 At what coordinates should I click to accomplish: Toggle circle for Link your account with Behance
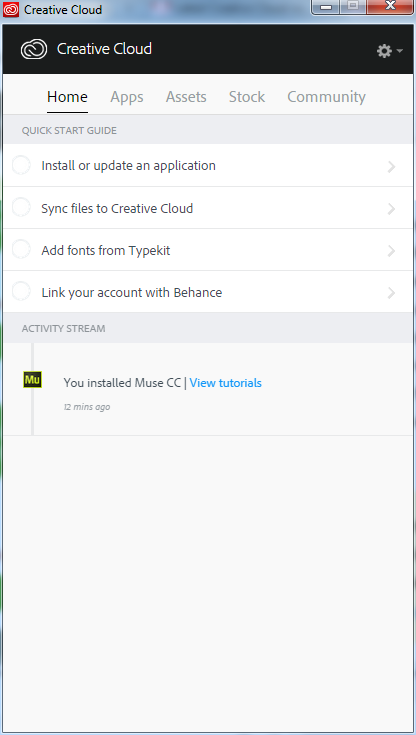(x=21, y=292)
